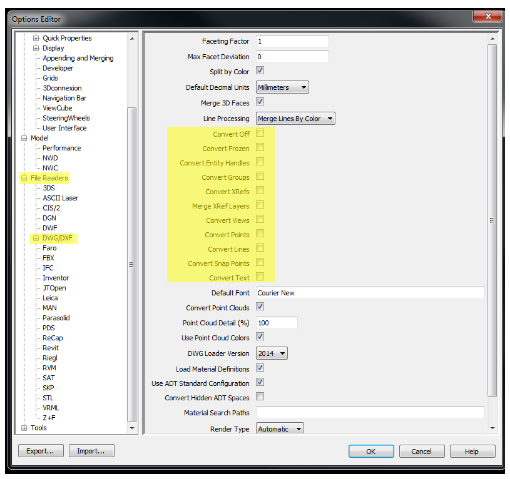510x479 pixels.
Task: Select ReCap file reader
Action: coord(53,338)
